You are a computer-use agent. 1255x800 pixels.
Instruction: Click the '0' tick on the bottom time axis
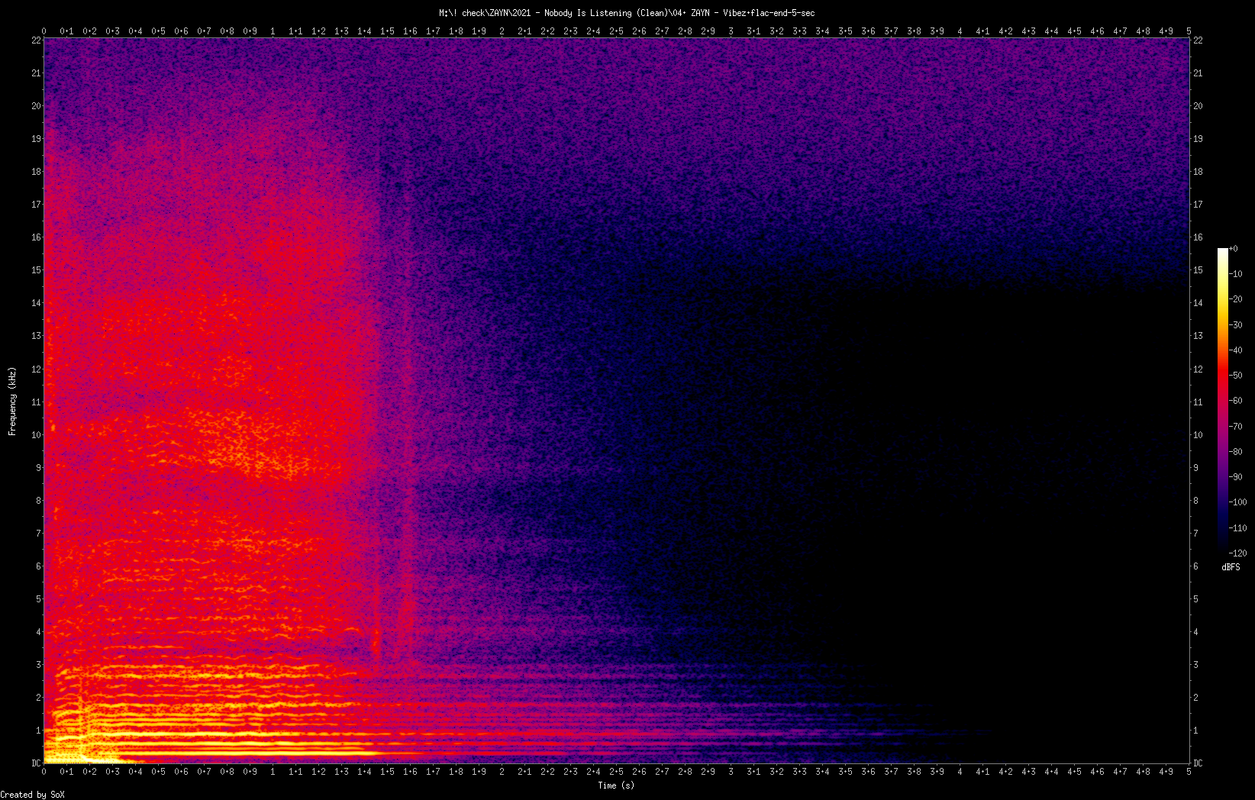point(45,773)
